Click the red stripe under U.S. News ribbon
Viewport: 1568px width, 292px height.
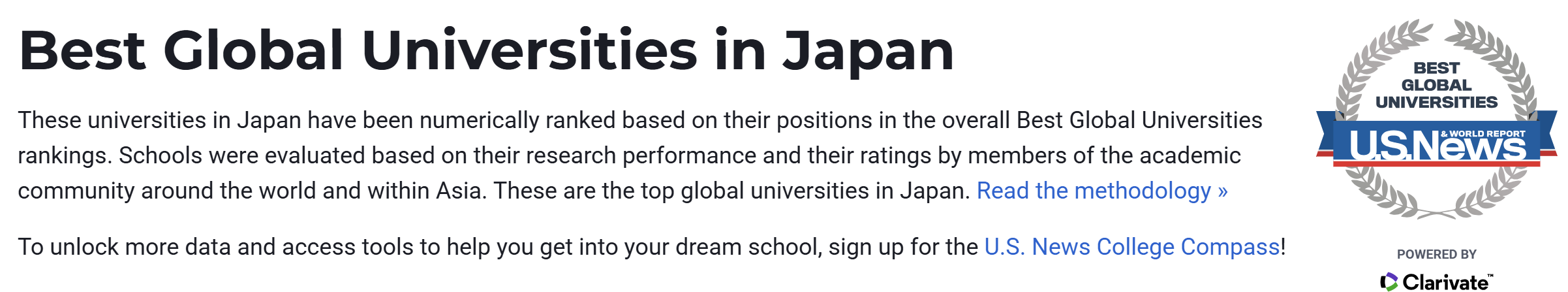pos(1436,163)
